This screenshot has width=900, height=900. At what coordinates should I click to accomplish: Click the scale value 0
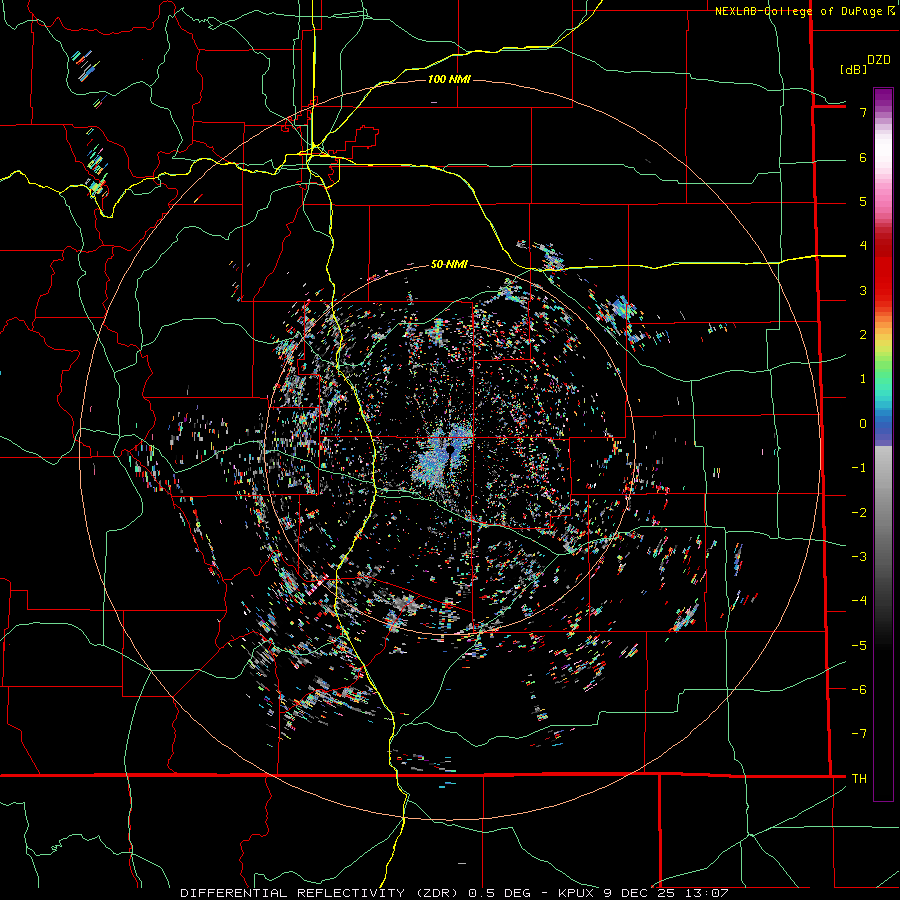point(863,424)
